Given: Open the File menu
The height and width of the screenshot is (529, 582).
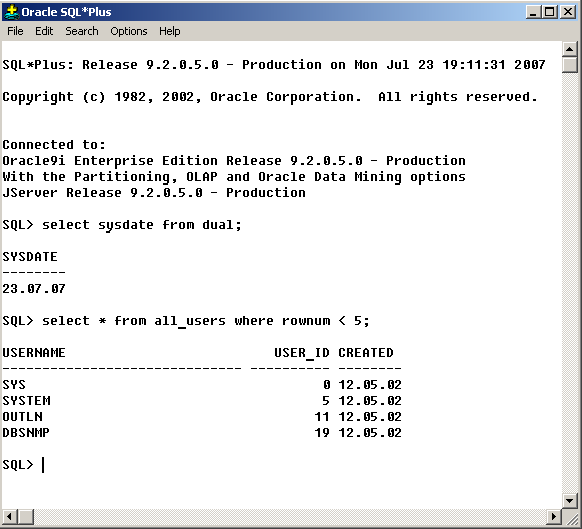Looking at the screenshot, I should (x=15, y=31).
